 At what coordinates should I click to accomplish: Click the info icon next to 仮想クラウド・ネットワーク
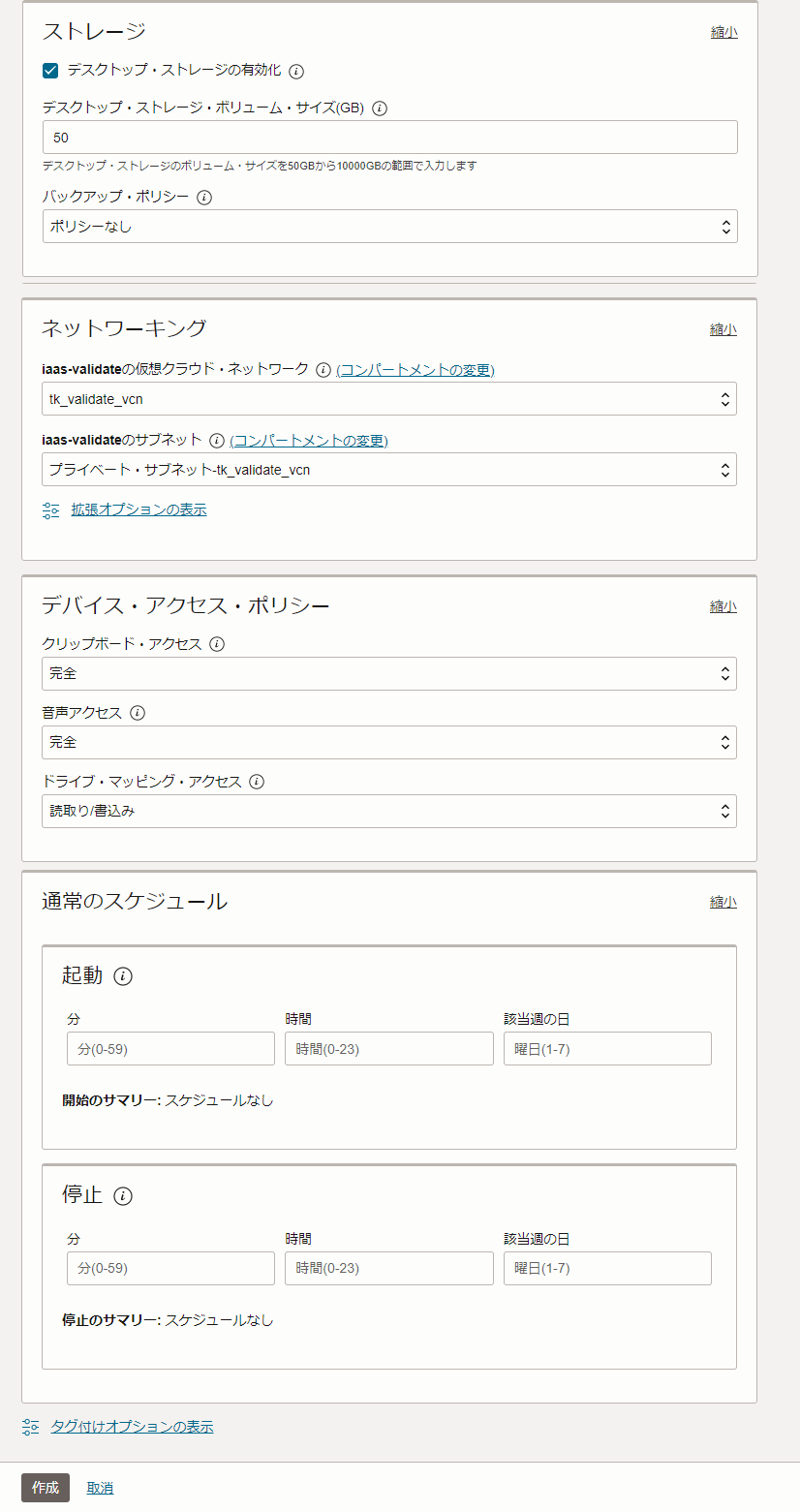pyautogui.click(x=325, y=369)
